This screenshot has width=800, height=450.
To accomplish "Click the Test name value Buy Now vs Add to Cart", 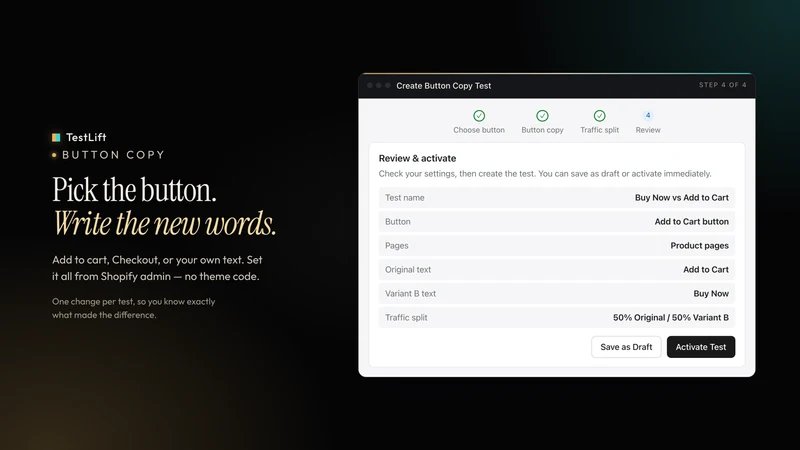I will 682,197.
